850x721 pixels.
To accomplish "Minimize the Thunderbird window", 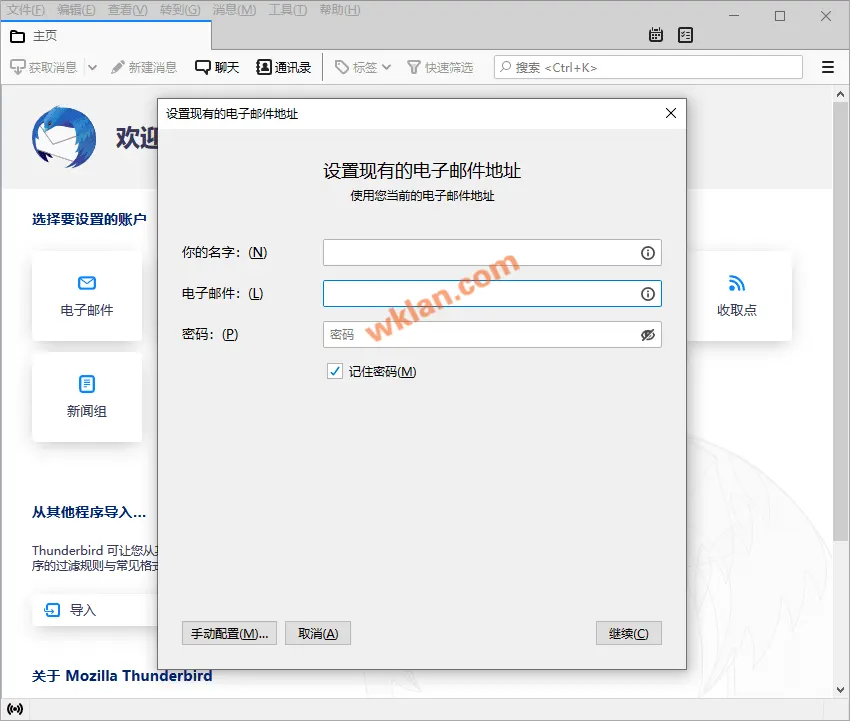I will [x=734, y=16].
